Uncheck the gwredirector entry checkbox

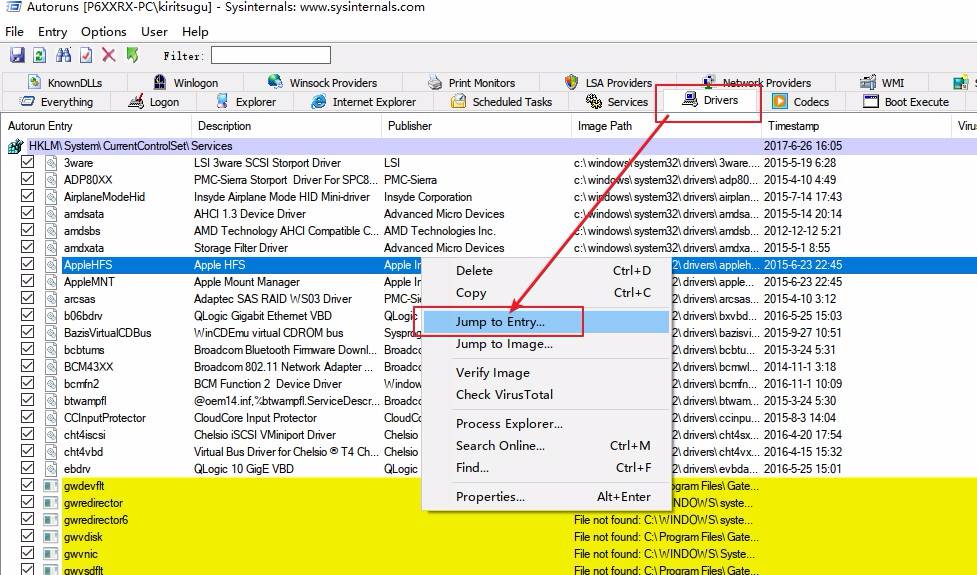(27, 501)
